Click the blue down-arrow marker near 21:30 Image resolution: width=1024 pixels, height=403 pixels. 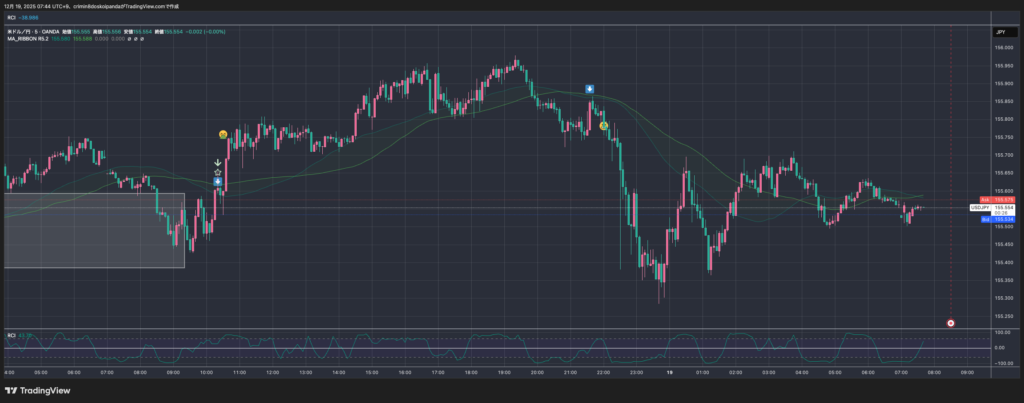pos(590,89)
